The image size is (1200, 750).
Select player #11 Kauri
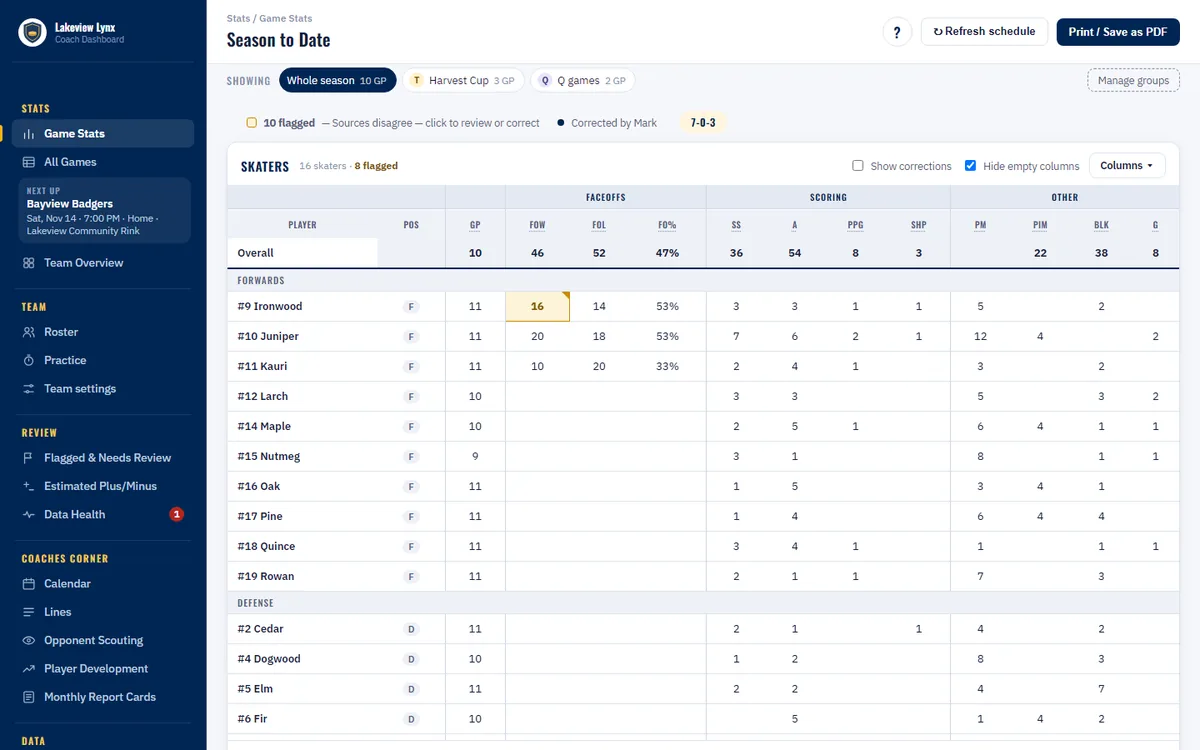(x=262, y=367)
